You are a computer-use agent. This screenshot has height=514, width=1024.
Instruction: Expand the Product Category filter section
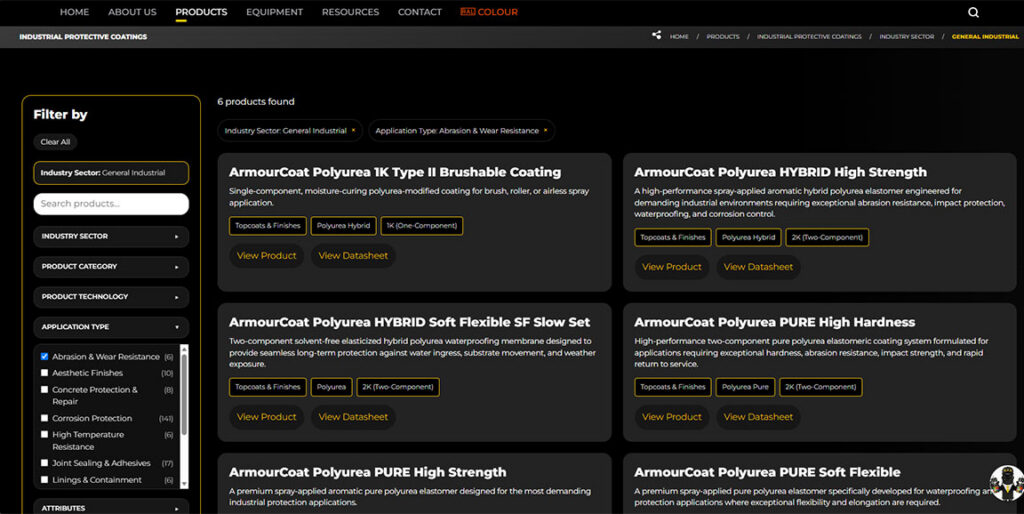(111, 266)
